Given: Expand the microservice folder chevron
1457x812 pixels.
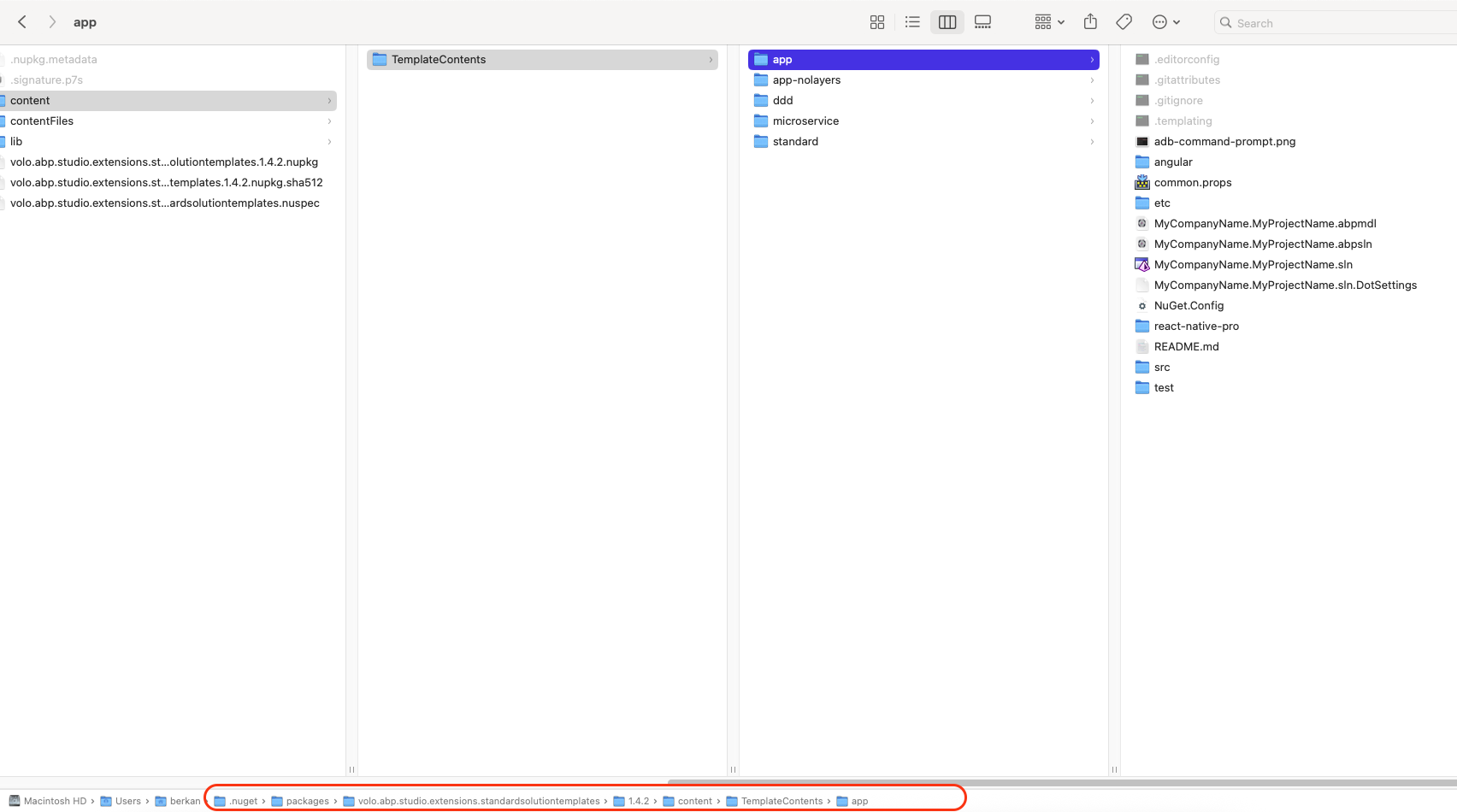Looking at the screenshot, I should click(x=1092, y=121).
